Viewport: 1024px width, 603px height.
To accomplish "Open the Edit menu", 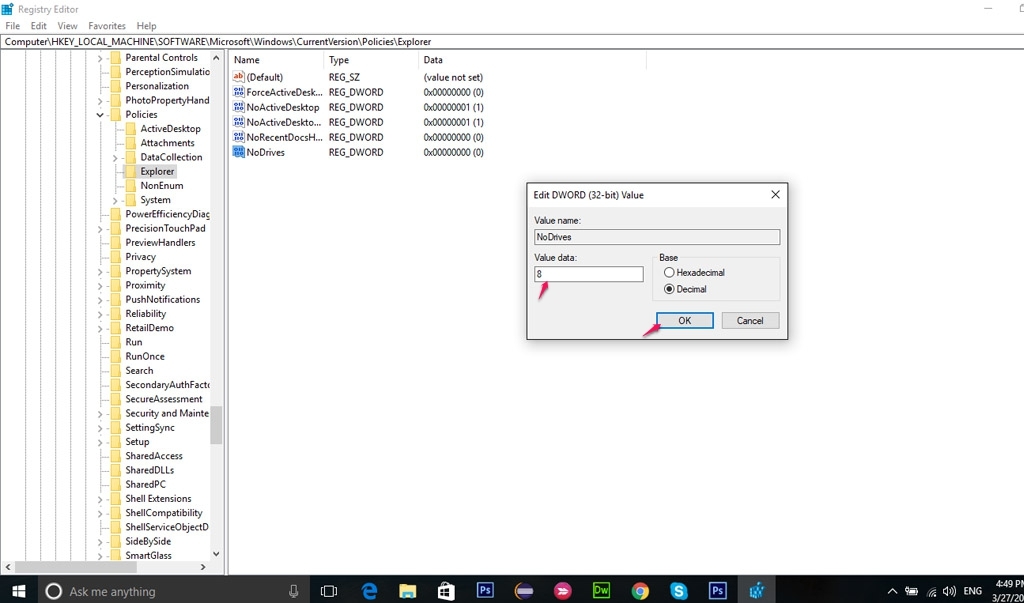I will click(x=39, y=26).
